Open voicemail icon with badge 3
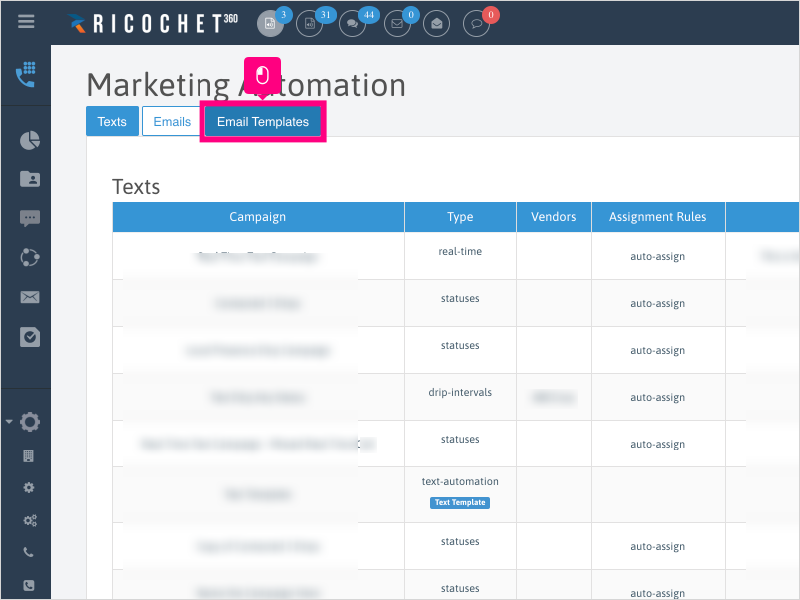This screenshot has height=600, width=800. coord(270,23)
